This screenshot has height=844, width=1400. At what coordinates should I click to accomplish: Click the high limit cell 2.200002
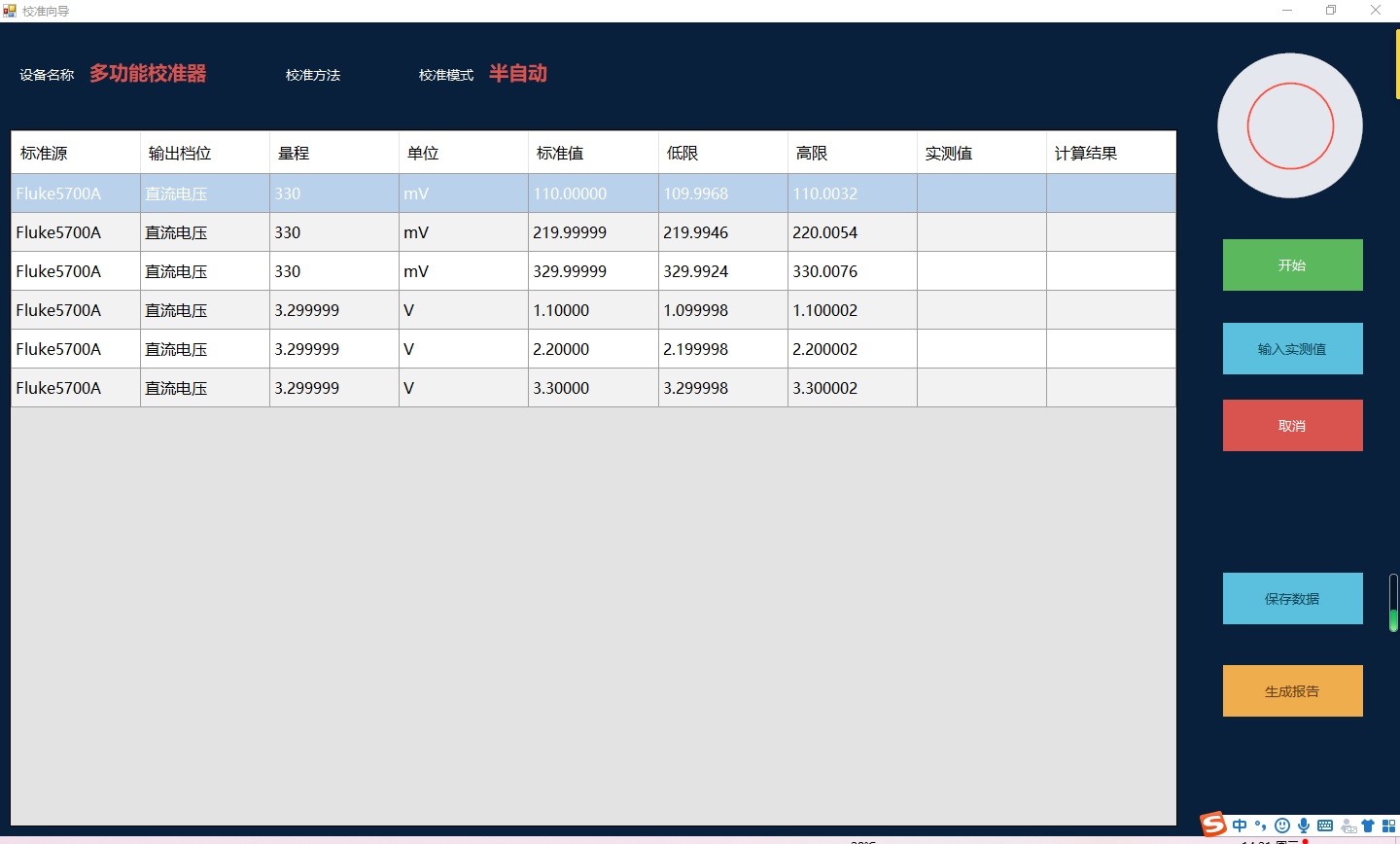pos(853,349)
